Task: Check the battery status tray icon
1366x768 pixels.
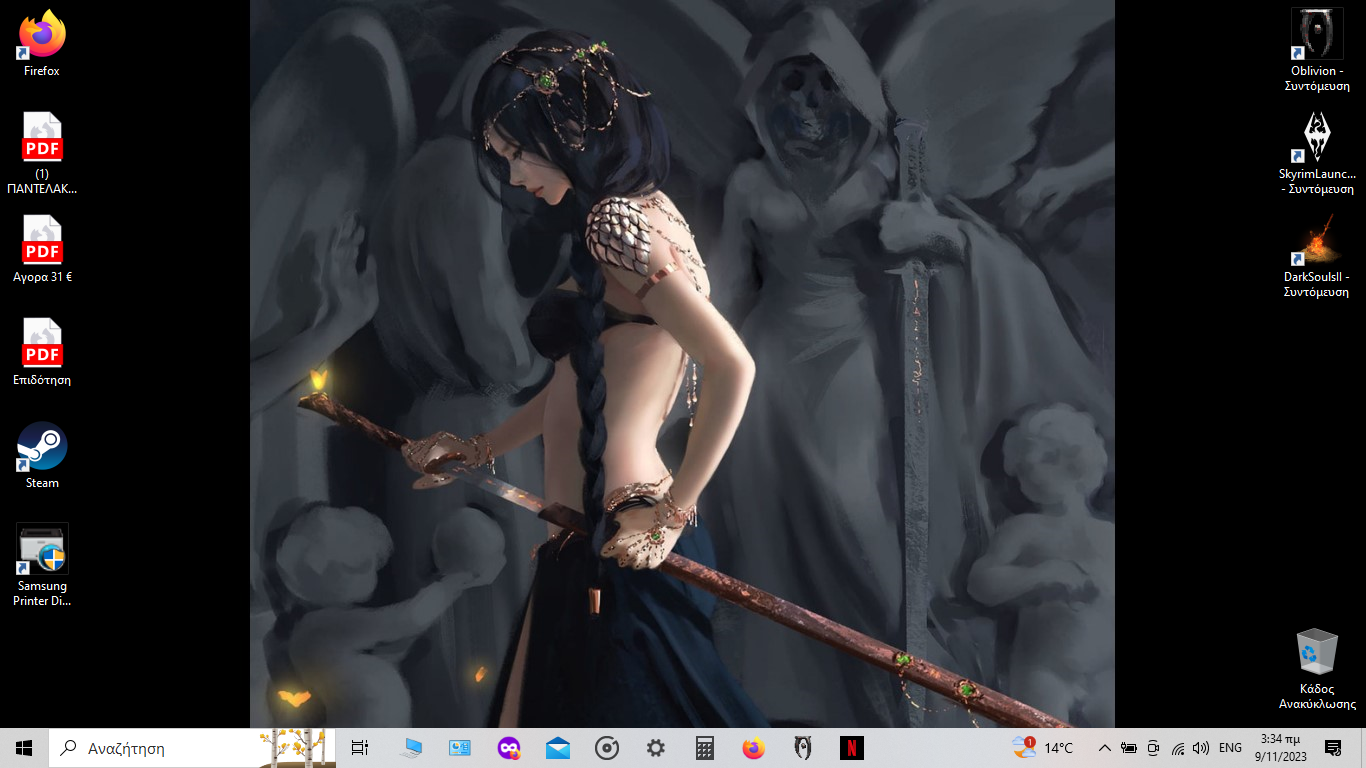Action: 1129,748
